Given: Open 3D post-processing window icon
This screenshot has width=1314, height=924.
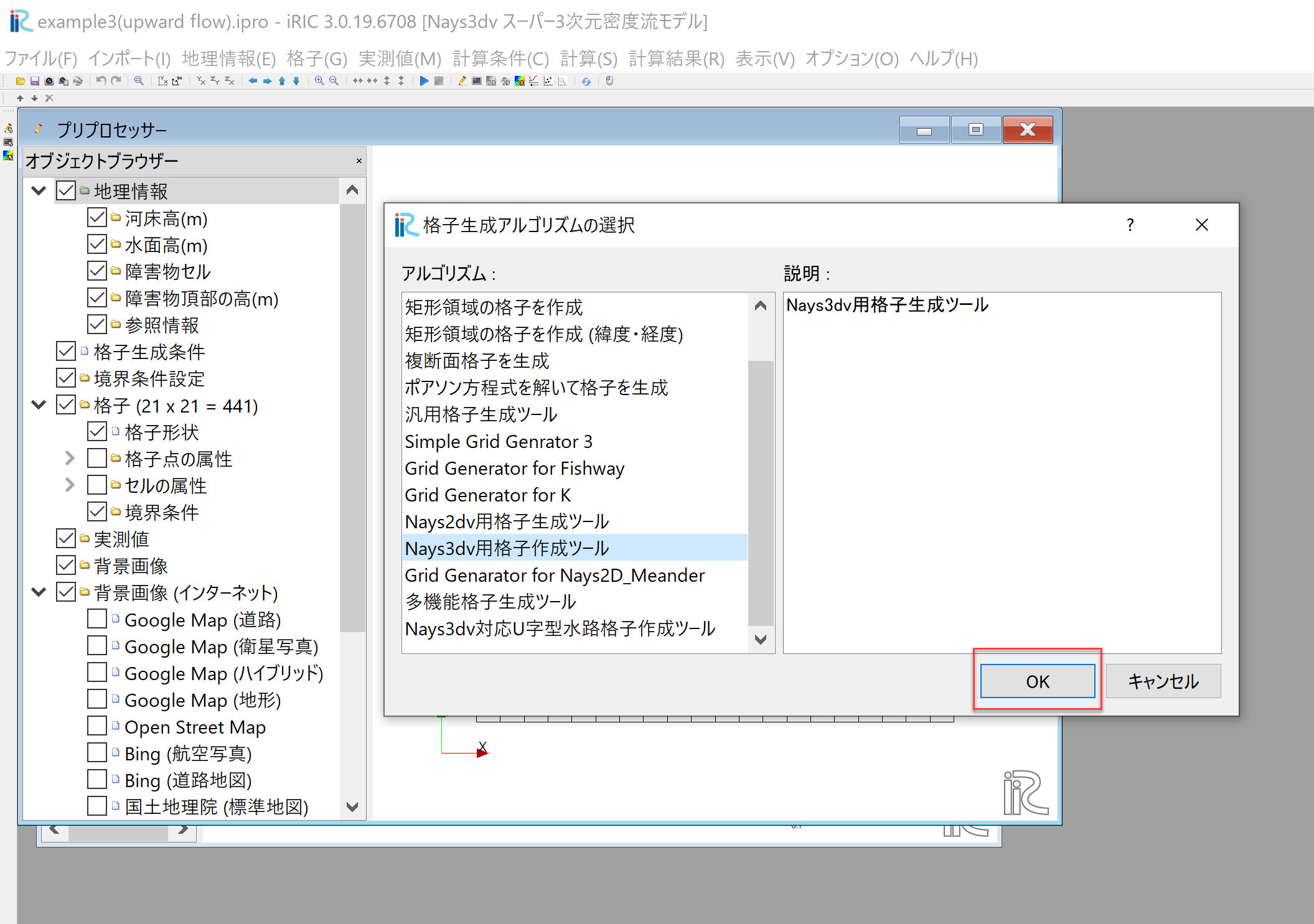Looking at the screenshot, I should coord(520,81).
